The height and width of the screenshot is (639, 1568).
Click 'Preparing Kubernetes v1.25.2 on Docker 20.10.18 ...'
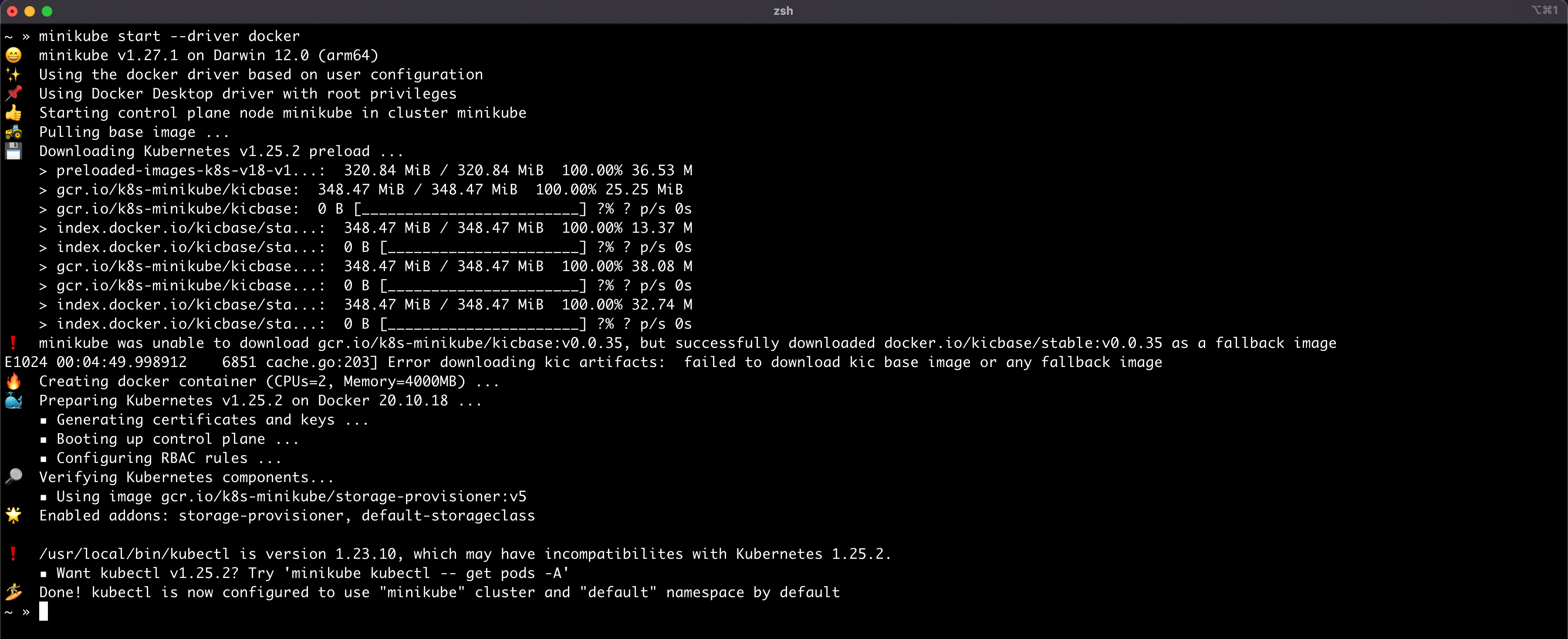261,401
